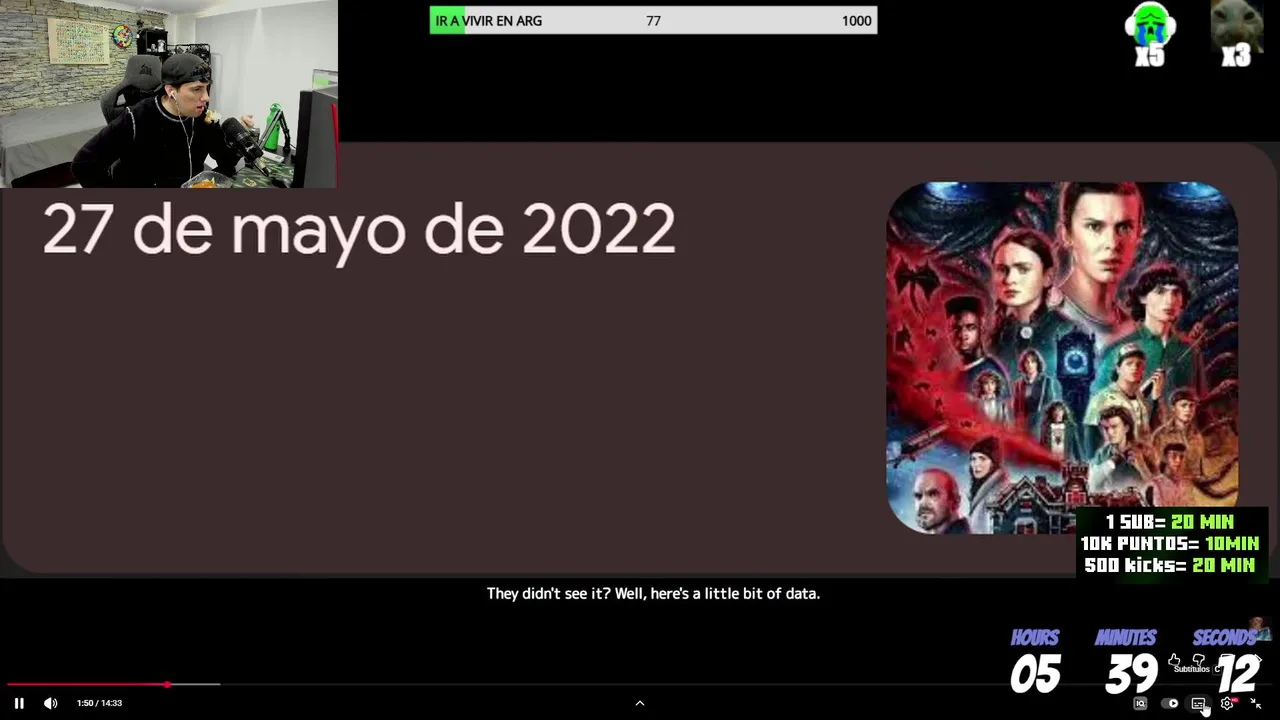The width and height of the screenshot is (1280, 720).
Task: Open the search-in-video icon
Action: tap(1140, 704)
